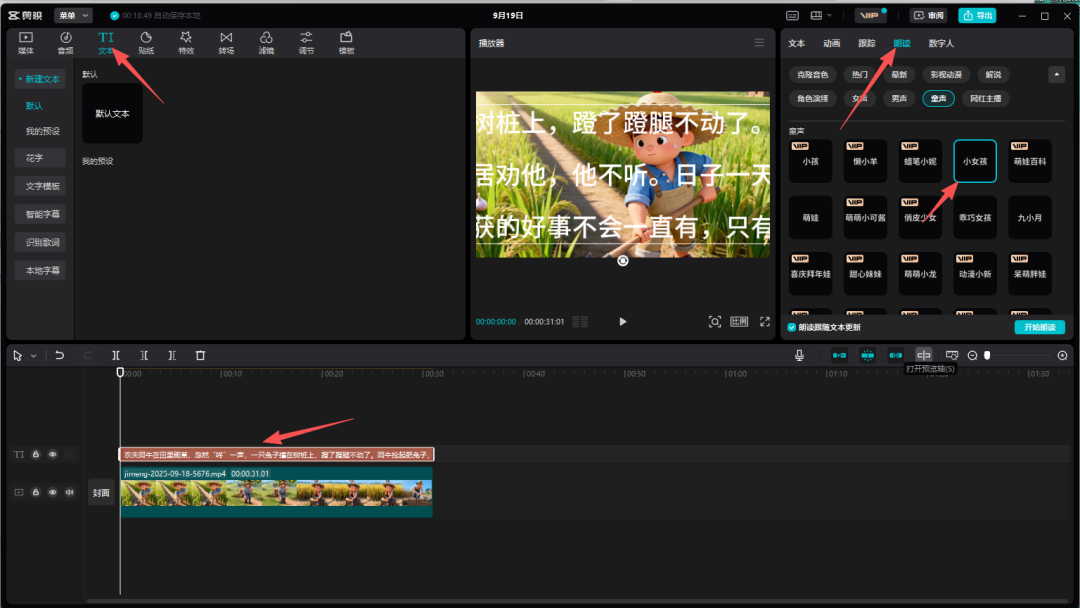This screenshot has width=1080, height=608.
Task: Zoom out the timeline with minus magnifier
Action: (973, 355)
